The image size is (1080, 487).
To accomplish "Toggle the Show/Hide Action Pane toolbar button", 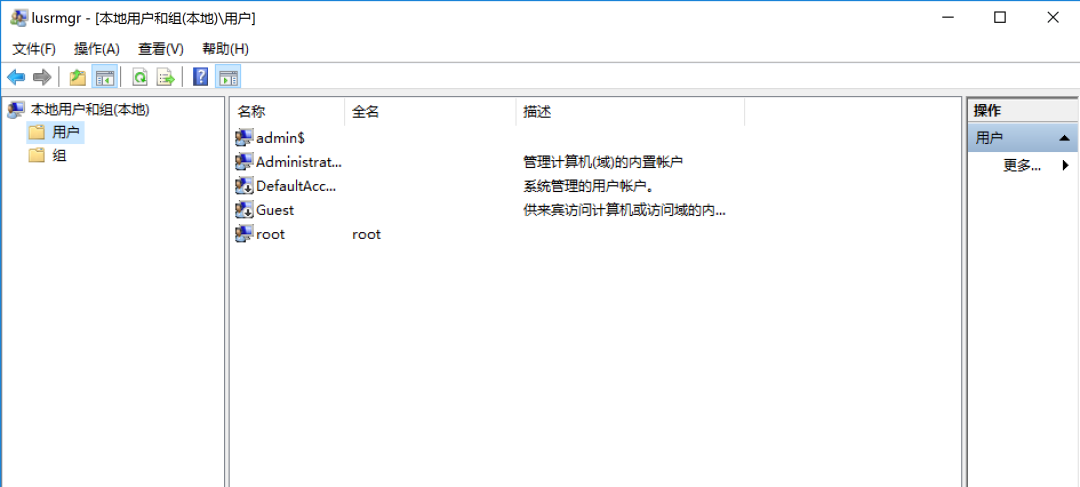I will [228, 76].
